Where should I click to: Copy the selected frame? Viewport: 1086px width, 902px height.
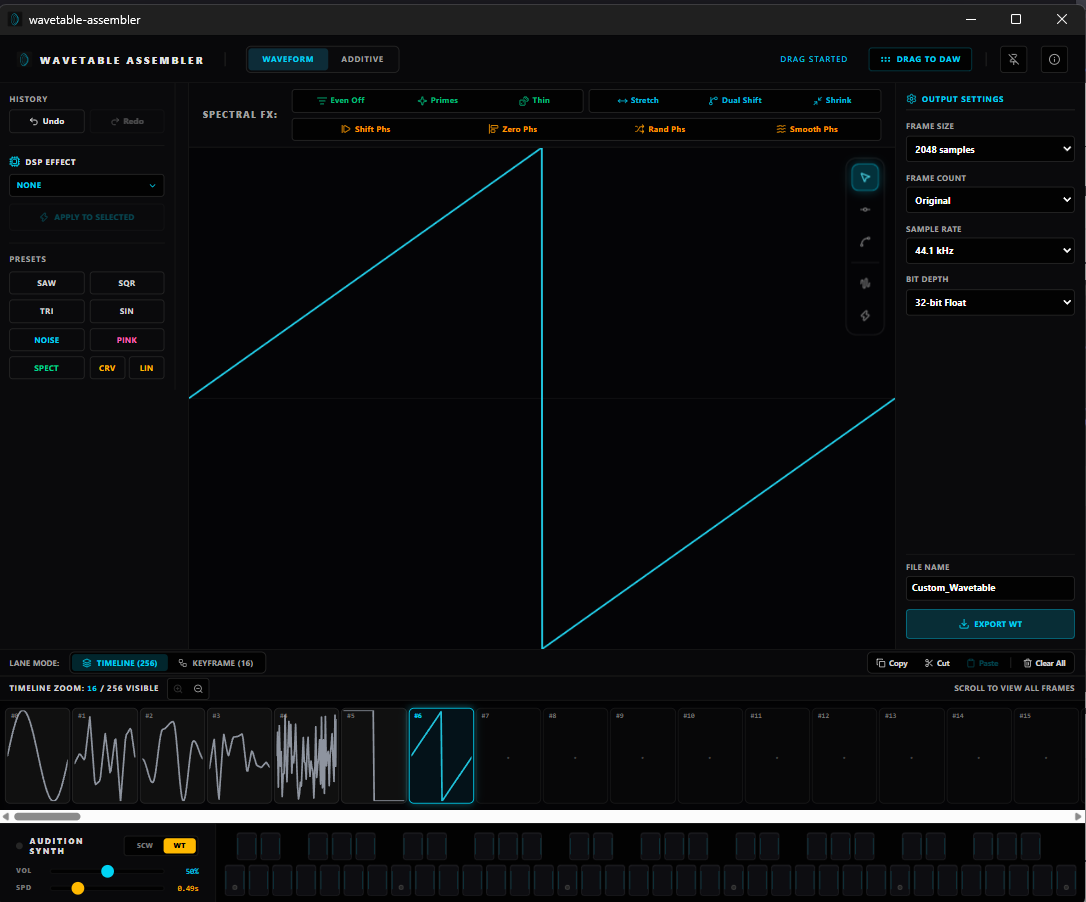click(891, 664)
